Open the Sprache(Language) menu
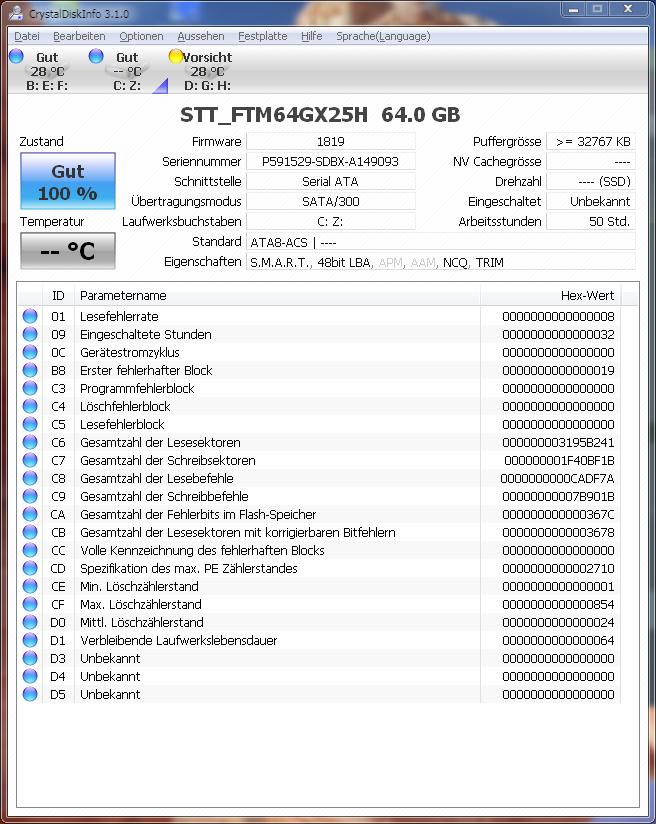The height and width of the screenshot is (824, 656). pyautogui.click(x=383, y=36)
